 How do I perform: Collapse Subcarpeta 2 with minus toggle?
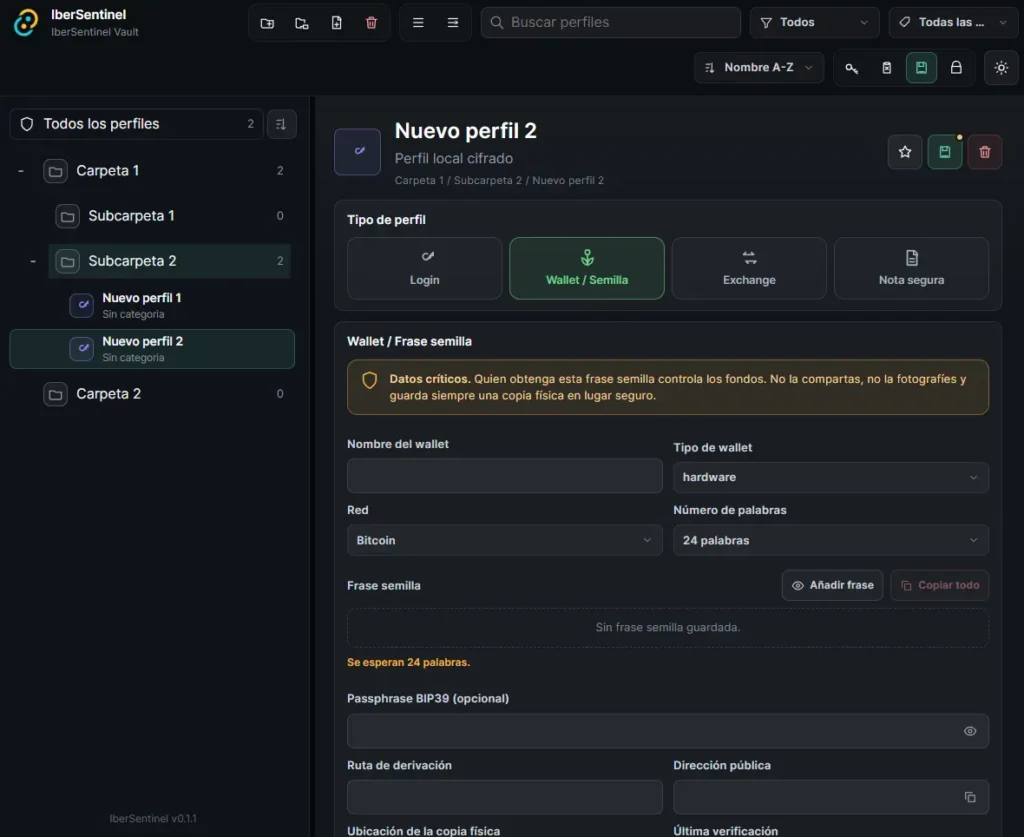tap(33, 261)
